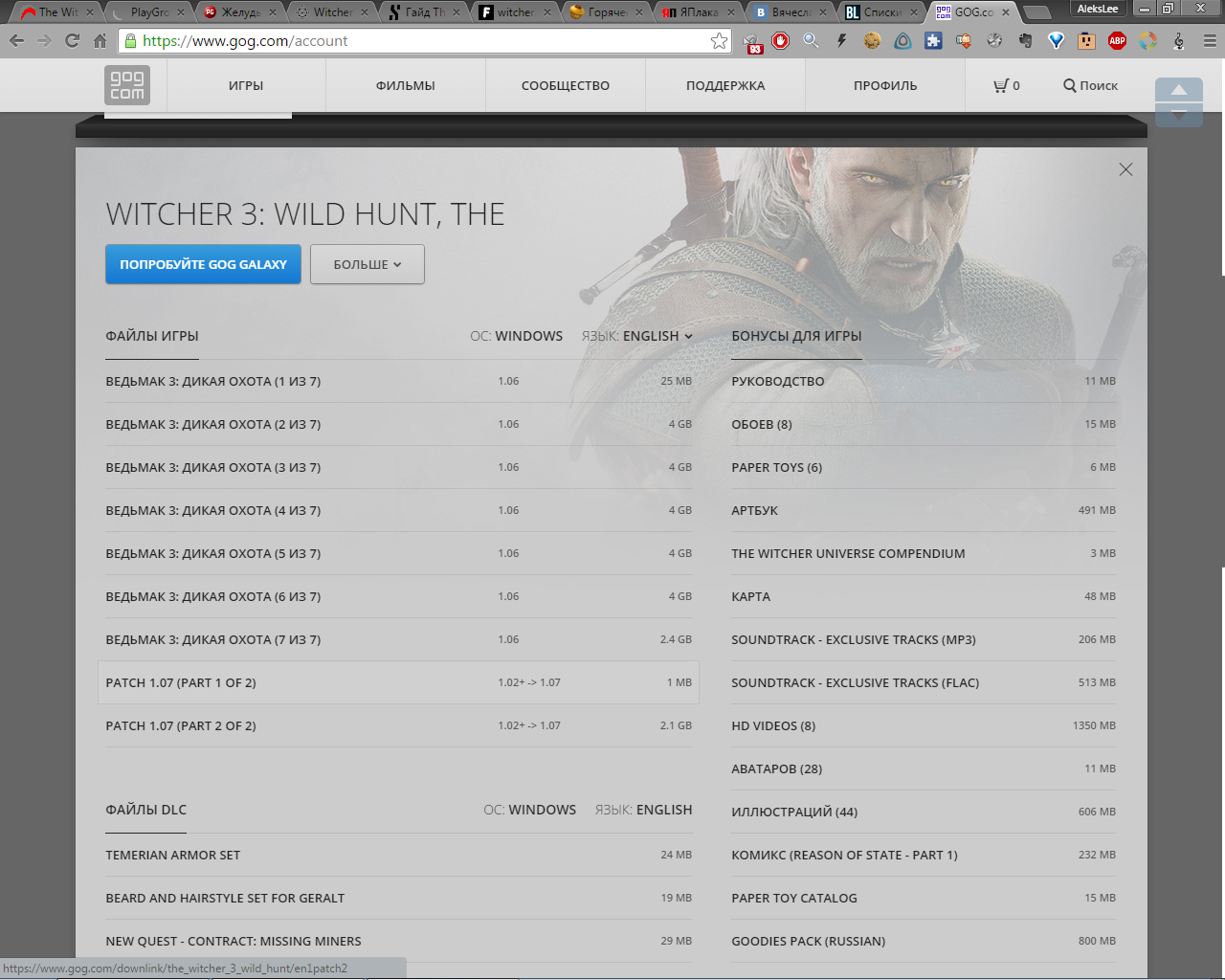Click the GOG.com logo
This screenshot has height=980, width=1225.
coord(127,85)
